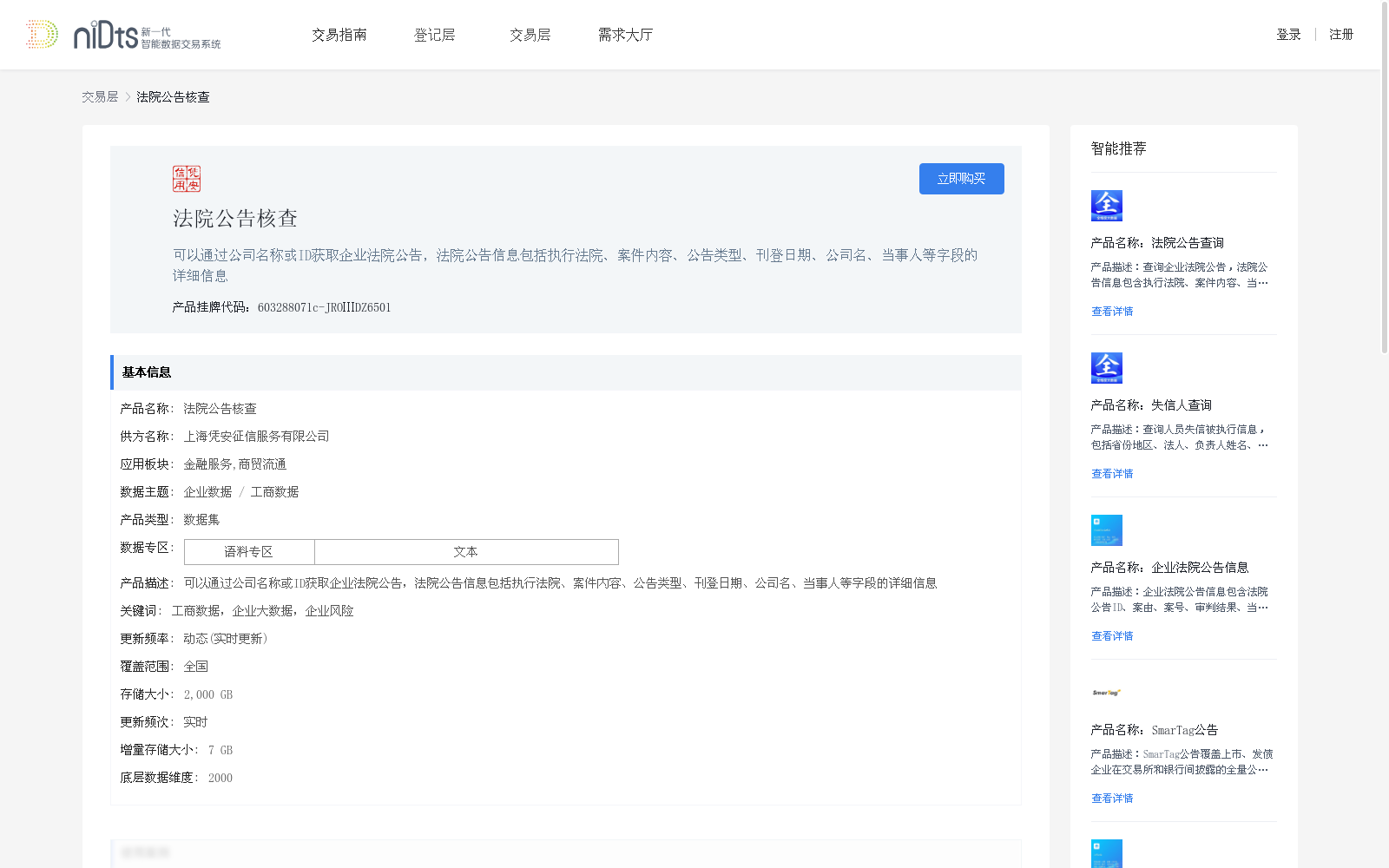Click the 企业数据 data theme
The height and width of the screenshot is (868, 1389).
(x=207, y=492)
